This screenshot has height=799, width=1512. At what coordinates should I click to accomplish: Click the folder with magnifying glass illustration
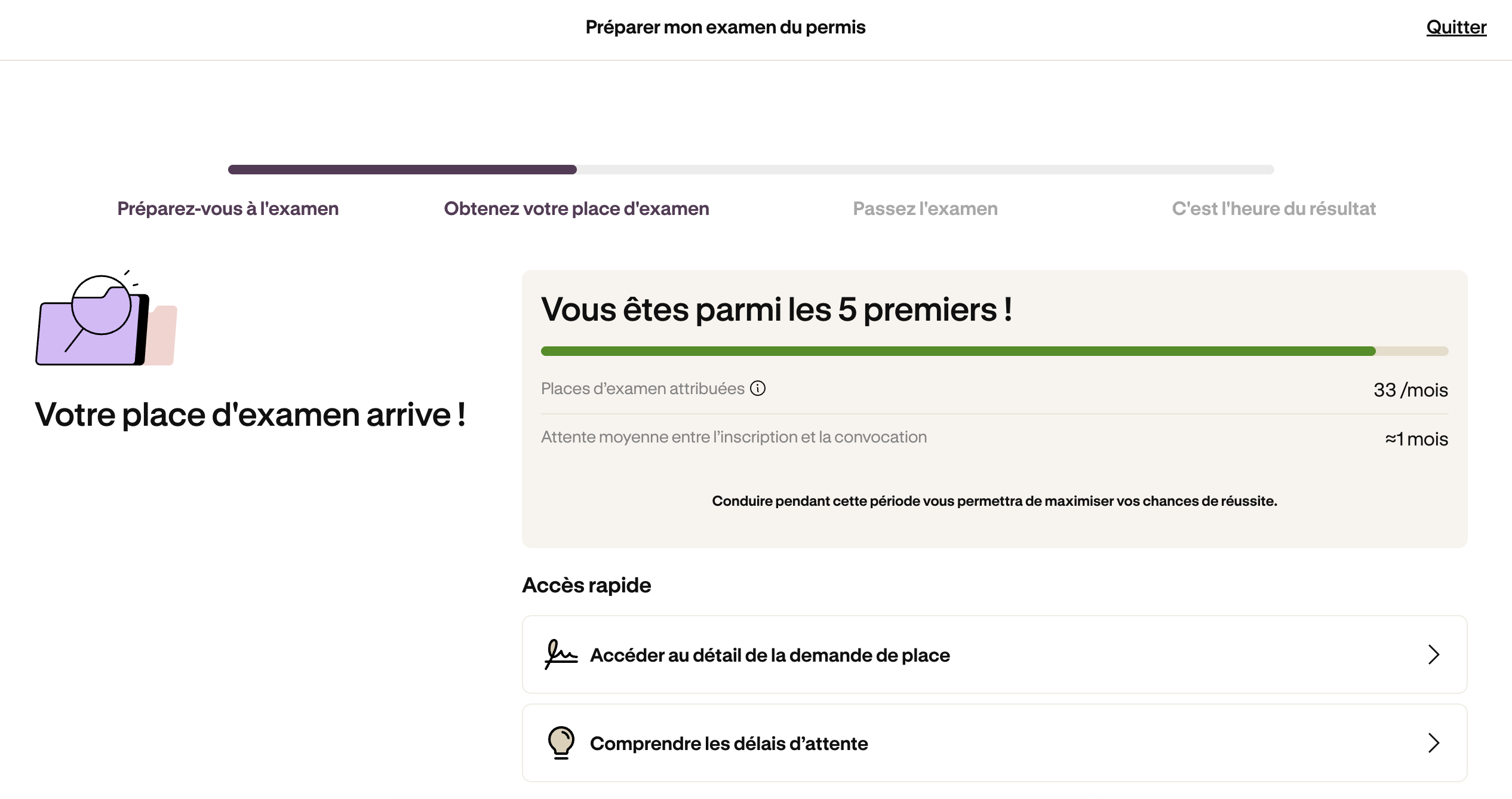[x=106, y=318]
